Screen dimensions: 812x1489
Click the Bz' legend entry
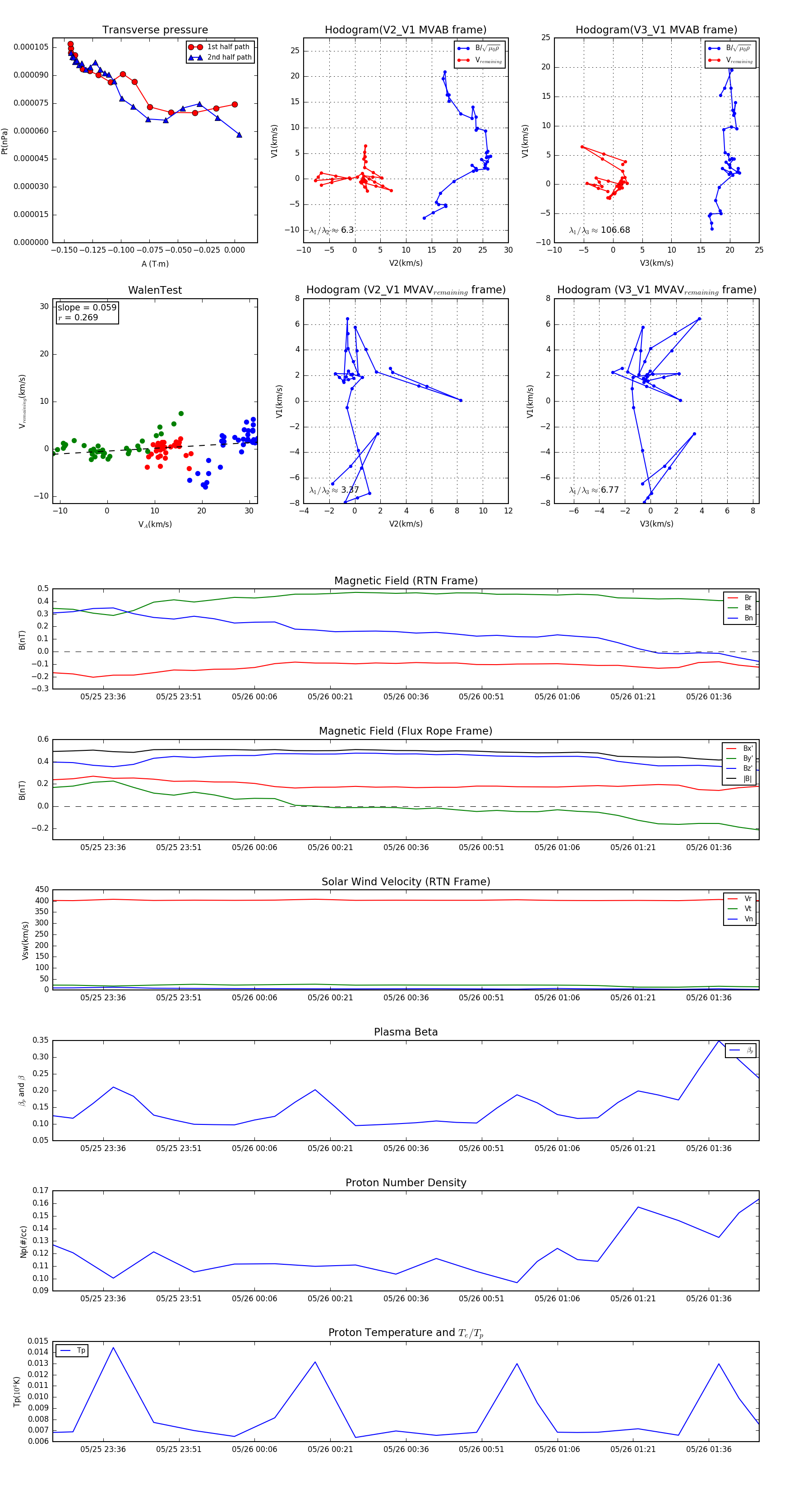tap(740, 768)
